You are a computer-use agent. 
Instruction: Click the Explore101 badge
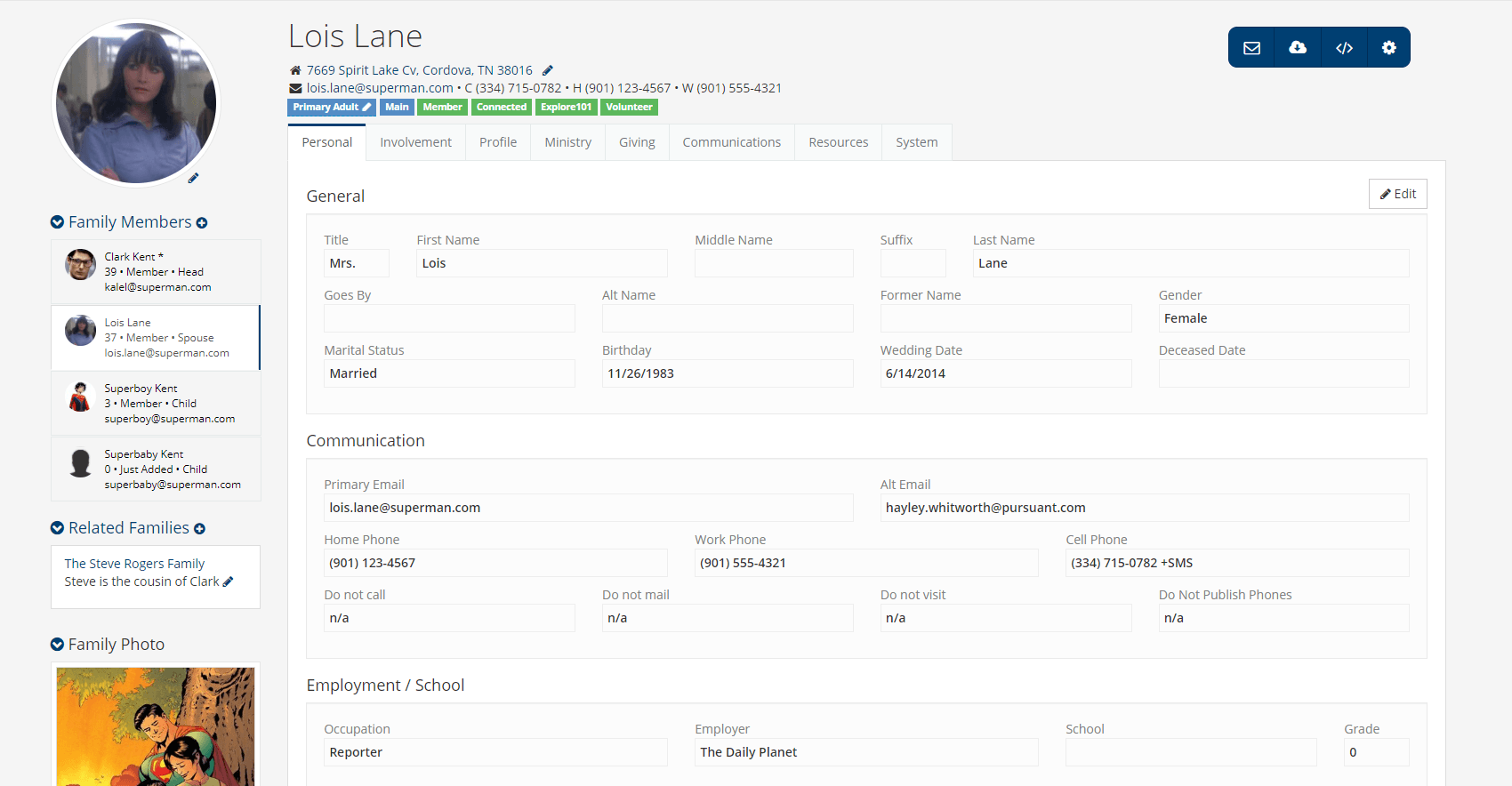(x=567, y=108)
